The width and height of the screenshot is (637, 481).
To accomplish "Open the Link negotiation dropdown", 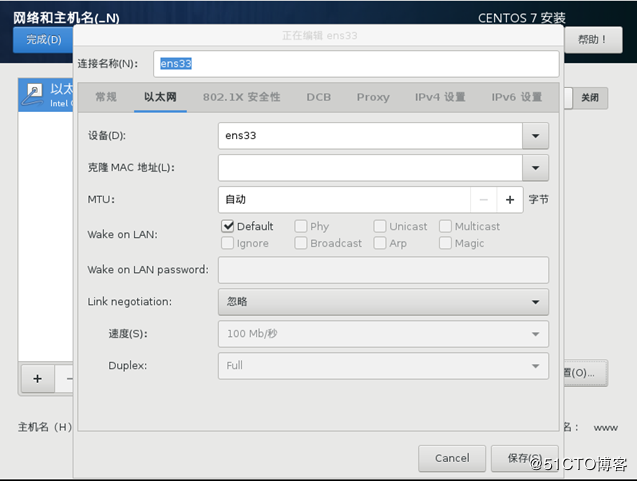I will tap(383, 302).
